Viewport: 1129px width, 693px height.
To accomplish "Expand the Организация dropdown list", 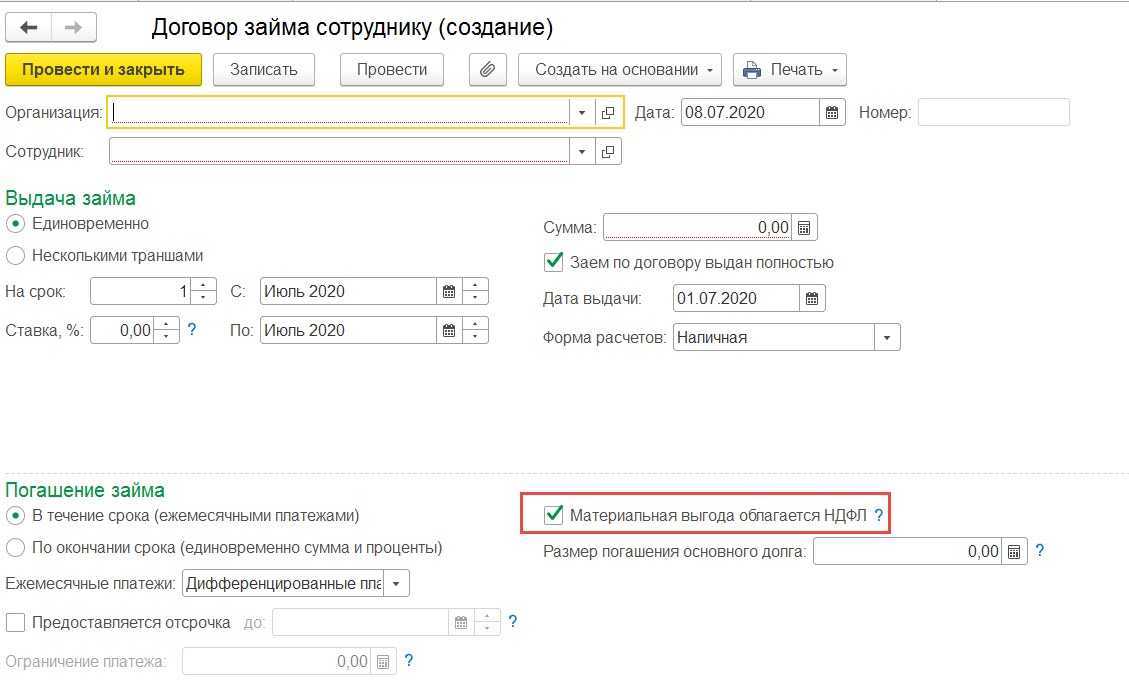I will (582, 112).
